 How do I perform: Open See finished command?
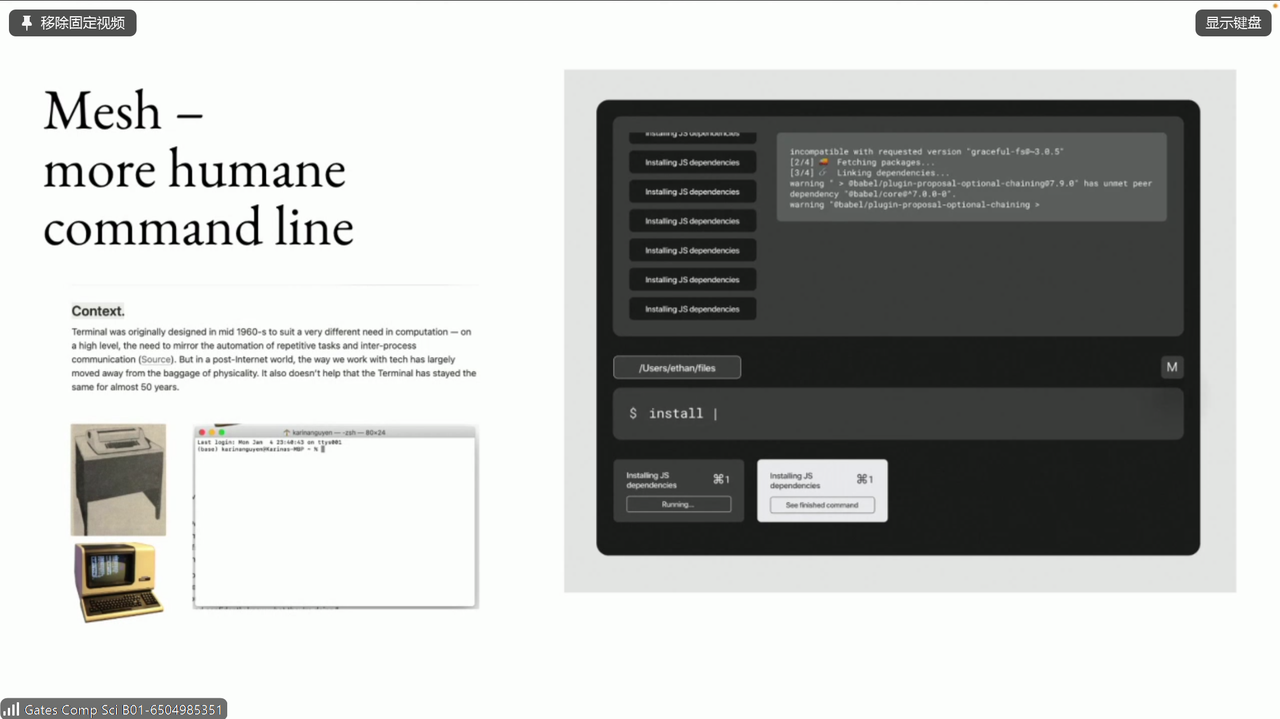(821, 505)
